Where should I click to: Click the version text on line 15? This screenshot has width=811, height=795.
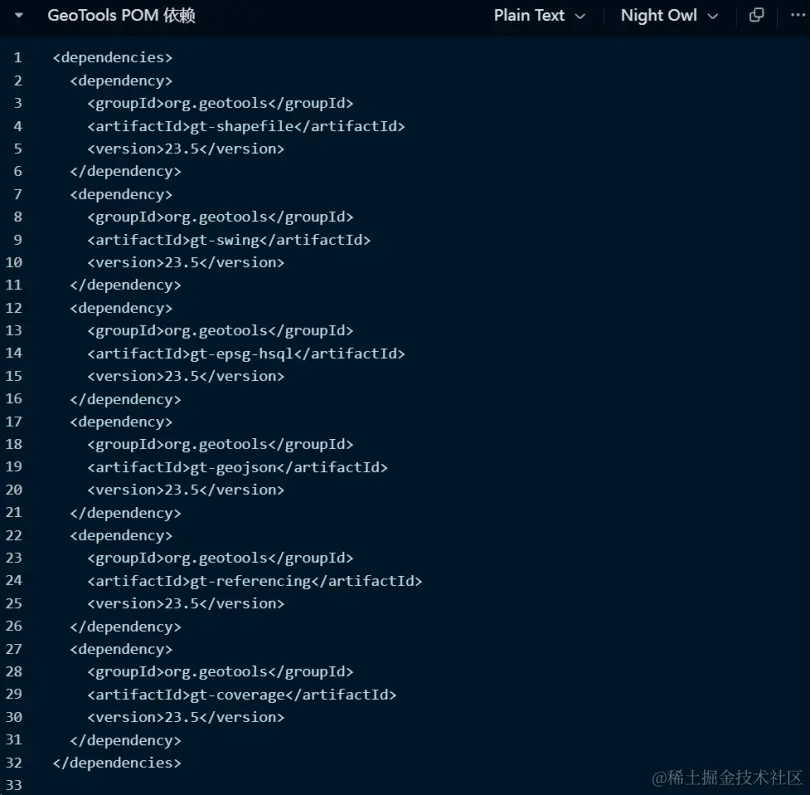click(x=186, y=377)
